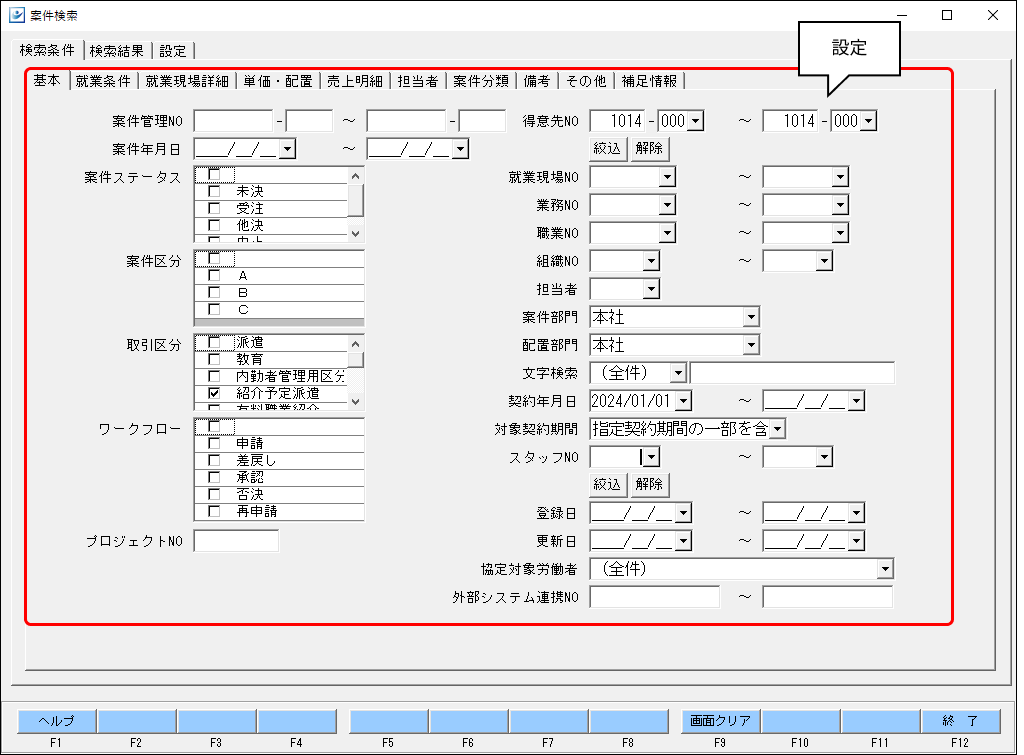The height and width of the screenshot is (755, 1024).
Task: Open the 案件年月日 end date dropdown
Action: (460, 149)
